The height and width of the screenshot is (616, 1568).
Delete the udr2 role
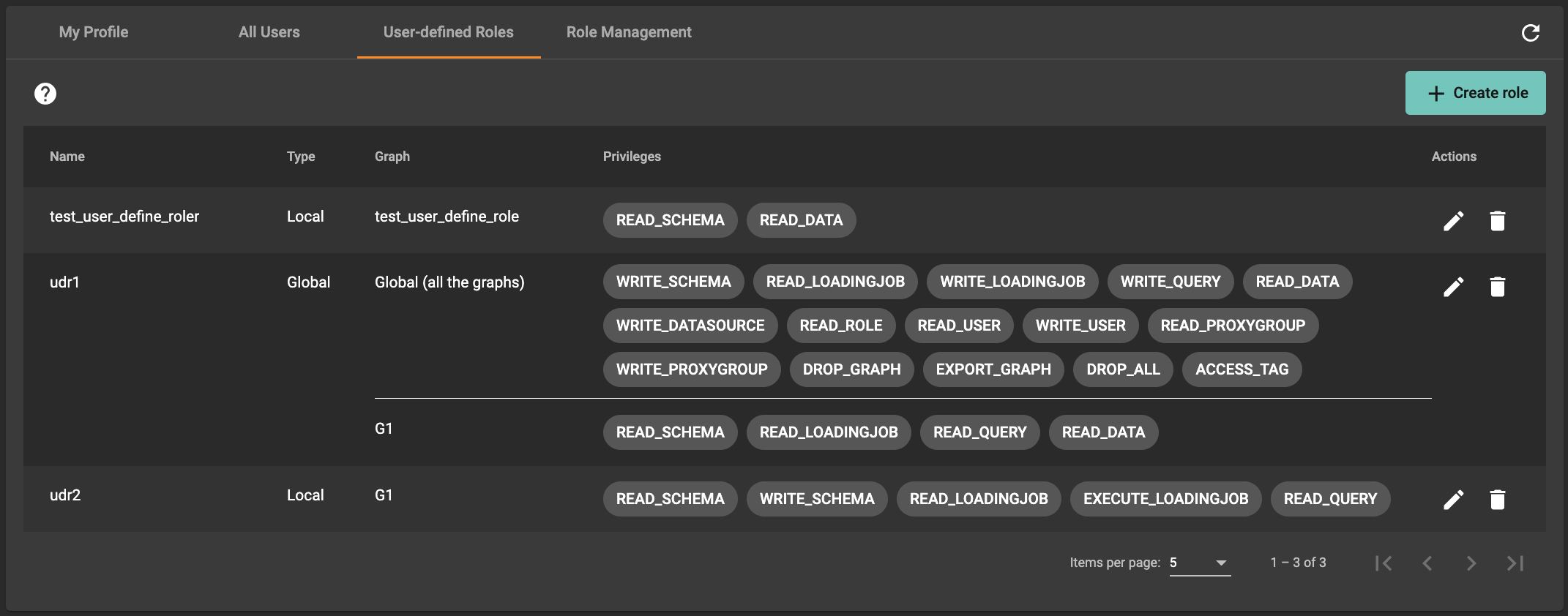pos(1497,500)
